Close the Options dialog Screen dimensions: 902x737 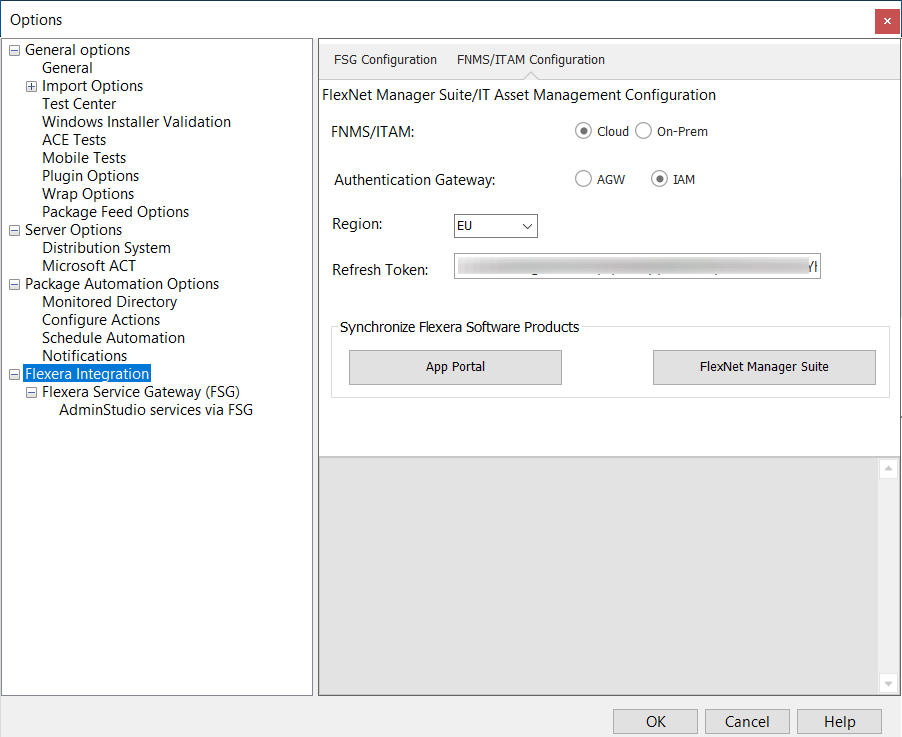[887, 21]
